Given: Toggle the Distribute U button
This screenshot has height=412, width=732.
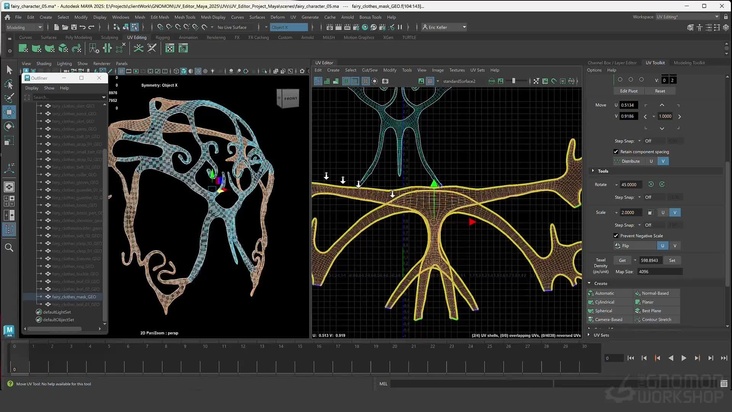Looking at the screenshot, I should point(651,161).
